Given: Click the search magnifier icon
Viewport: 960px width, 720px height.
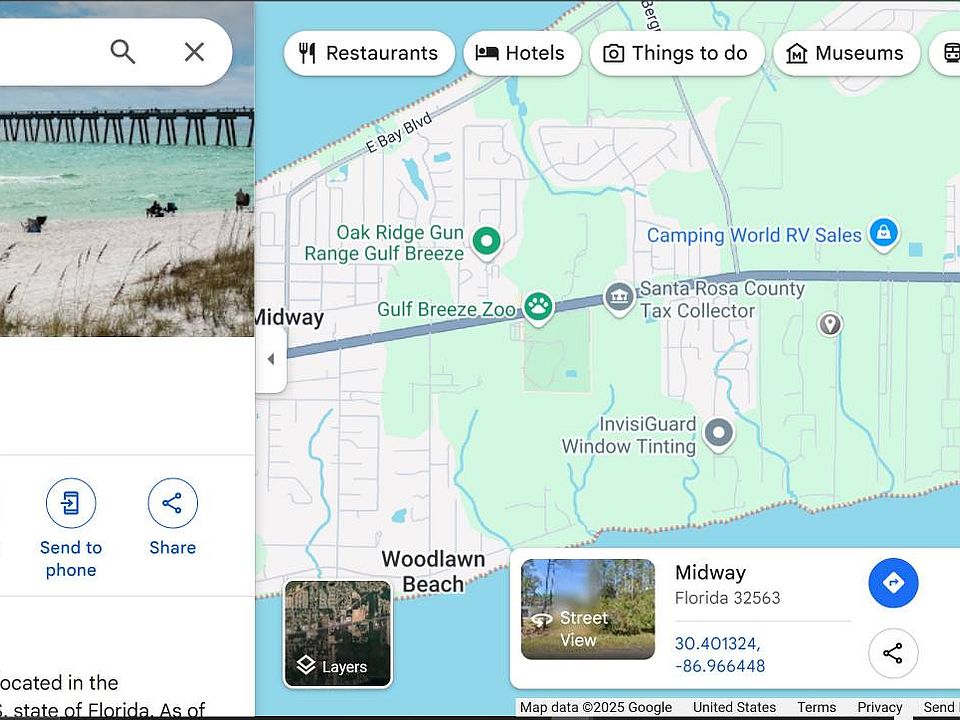Looking at the screenshot, I should pos(122,52).
